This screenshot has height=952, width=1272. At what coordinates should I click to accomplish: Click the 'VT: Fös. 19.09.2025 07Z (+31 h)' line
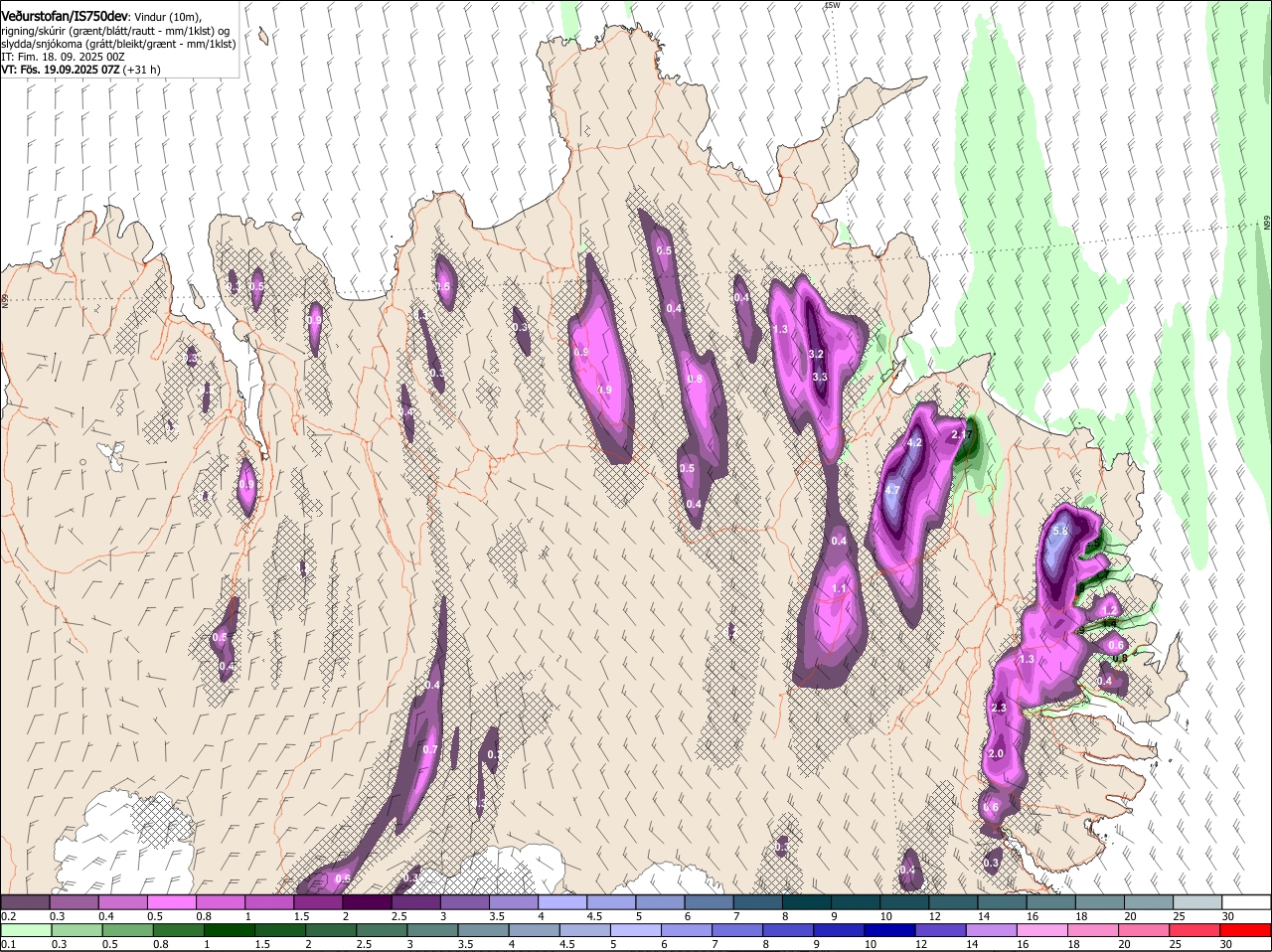[x=80, y=70]
